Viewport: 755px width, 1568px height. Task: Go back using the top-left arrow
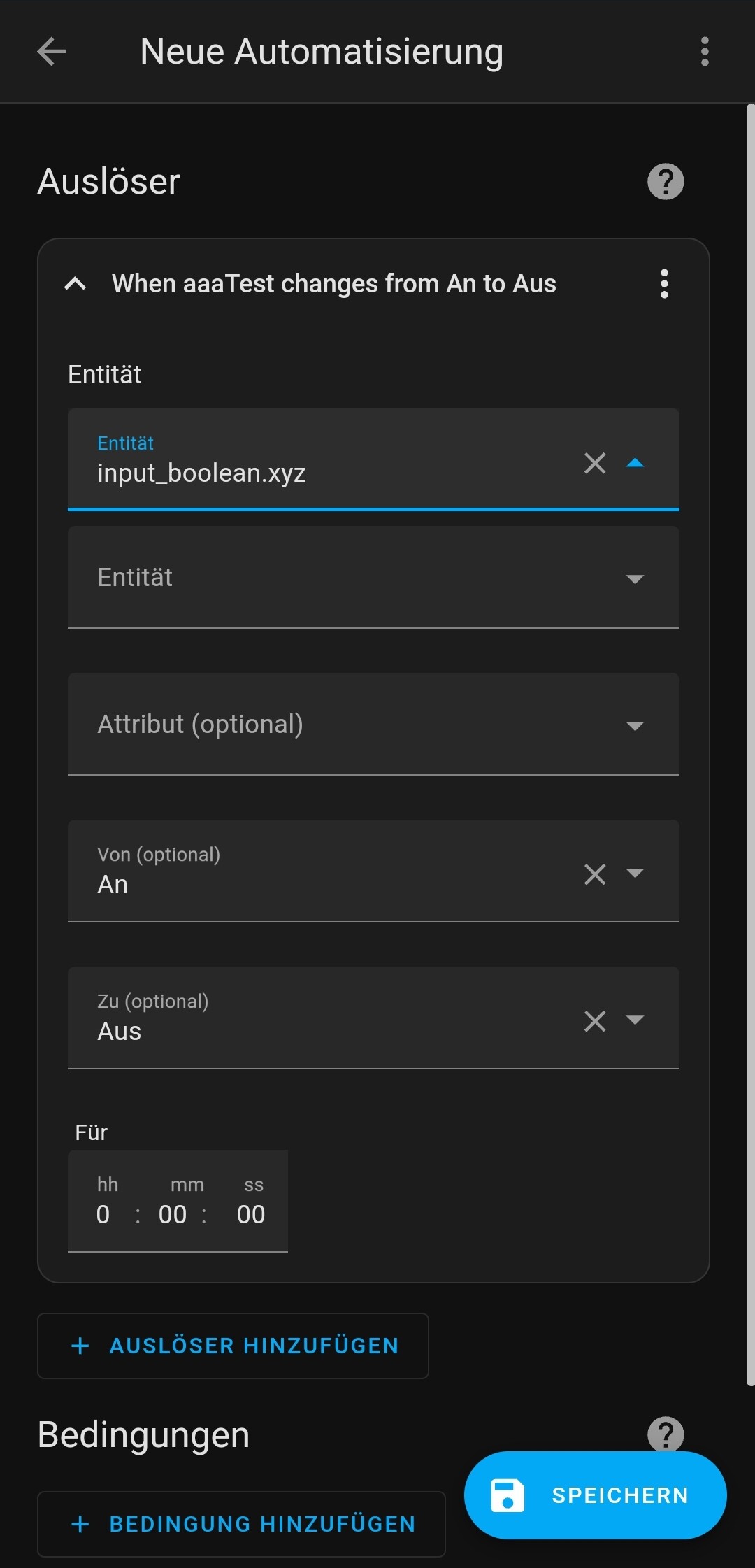pyautogui.click(x=52, y=52)
